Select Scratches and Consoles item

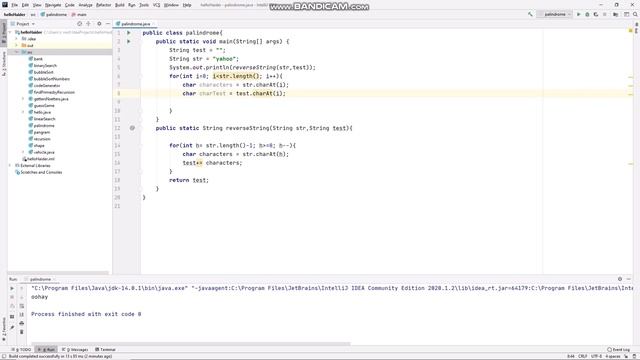click(x=41, y=172)
